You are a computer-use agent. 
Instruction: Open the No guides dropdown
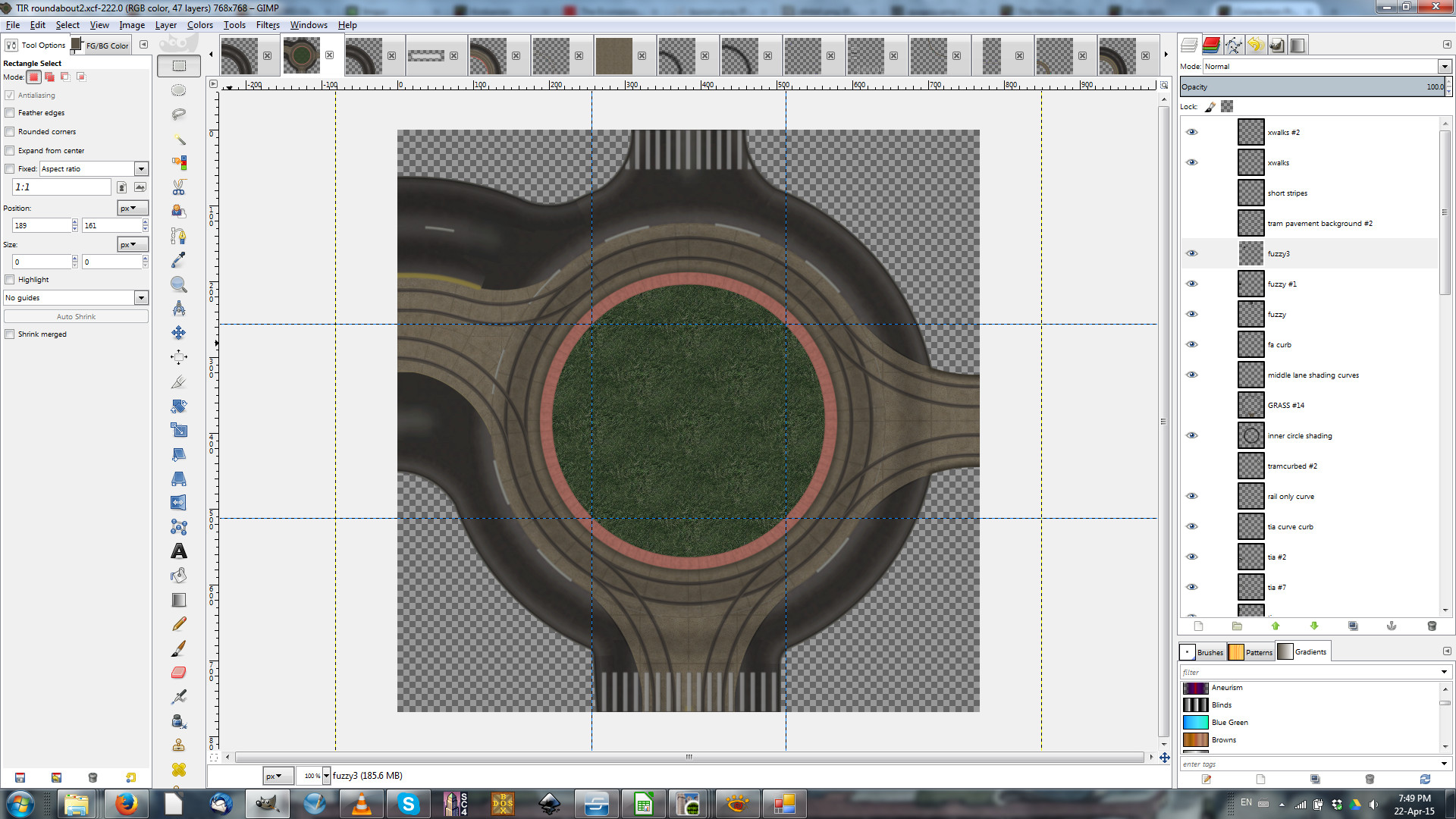point(141,298)
